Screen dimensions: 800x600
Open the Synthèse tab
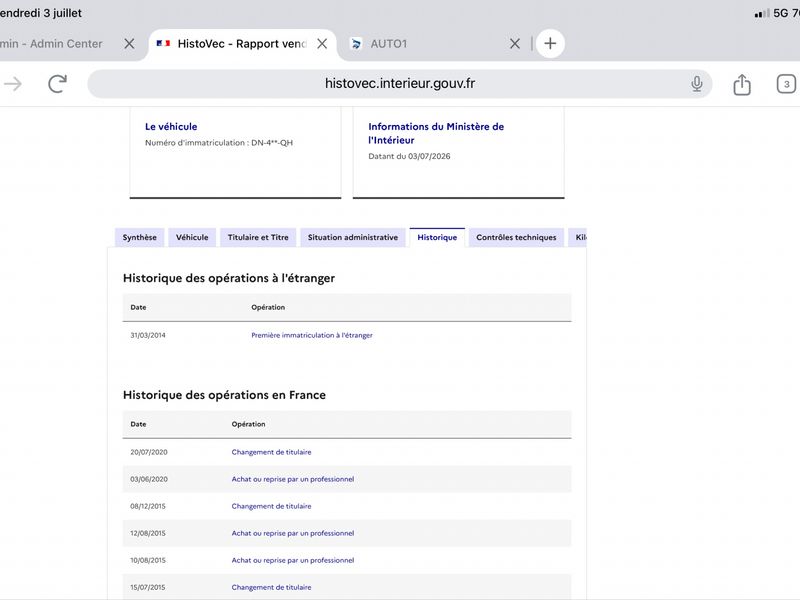click(x=139, y=237)
